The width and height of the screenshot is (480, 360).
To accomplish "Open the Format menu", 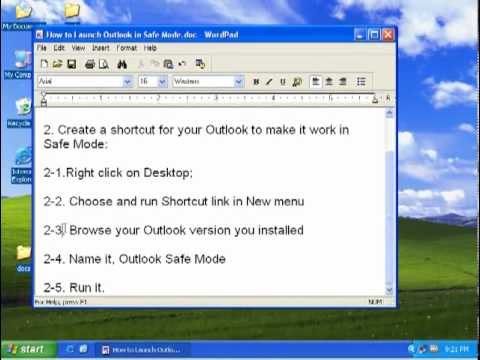I will 127,48.
